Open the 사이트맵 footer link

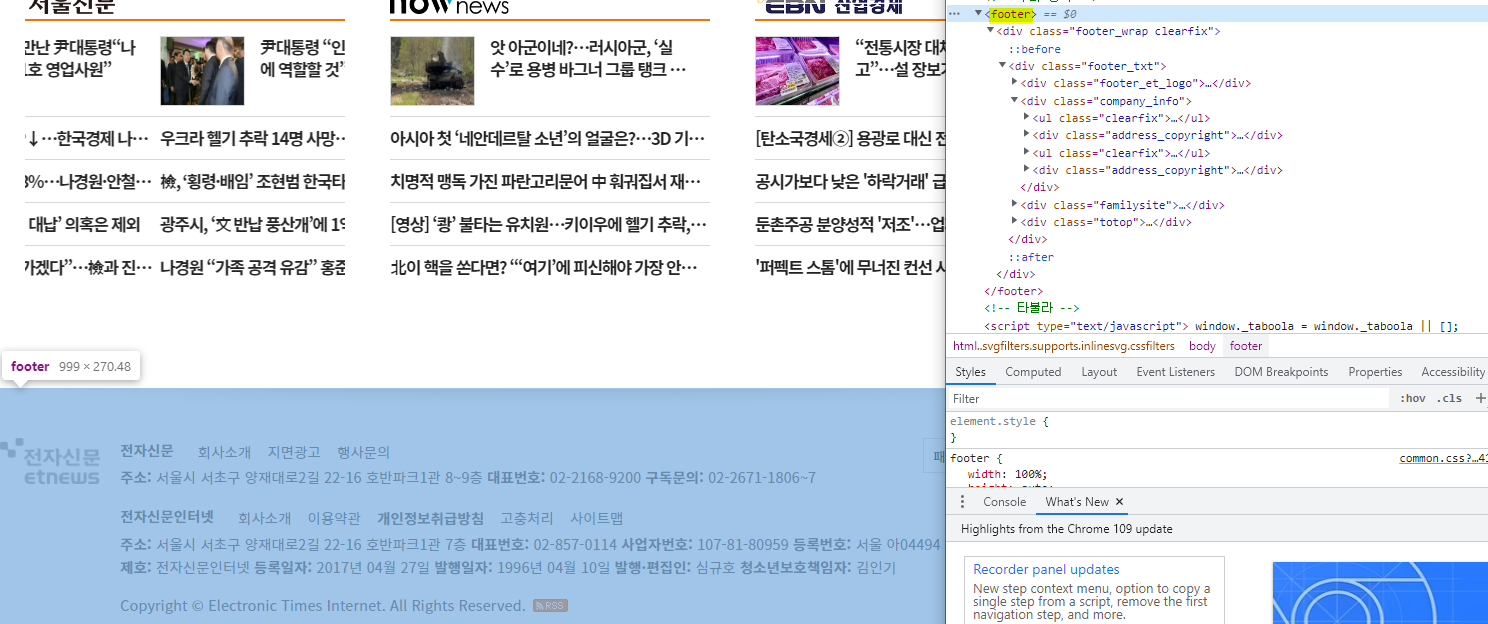coord(596,518)
